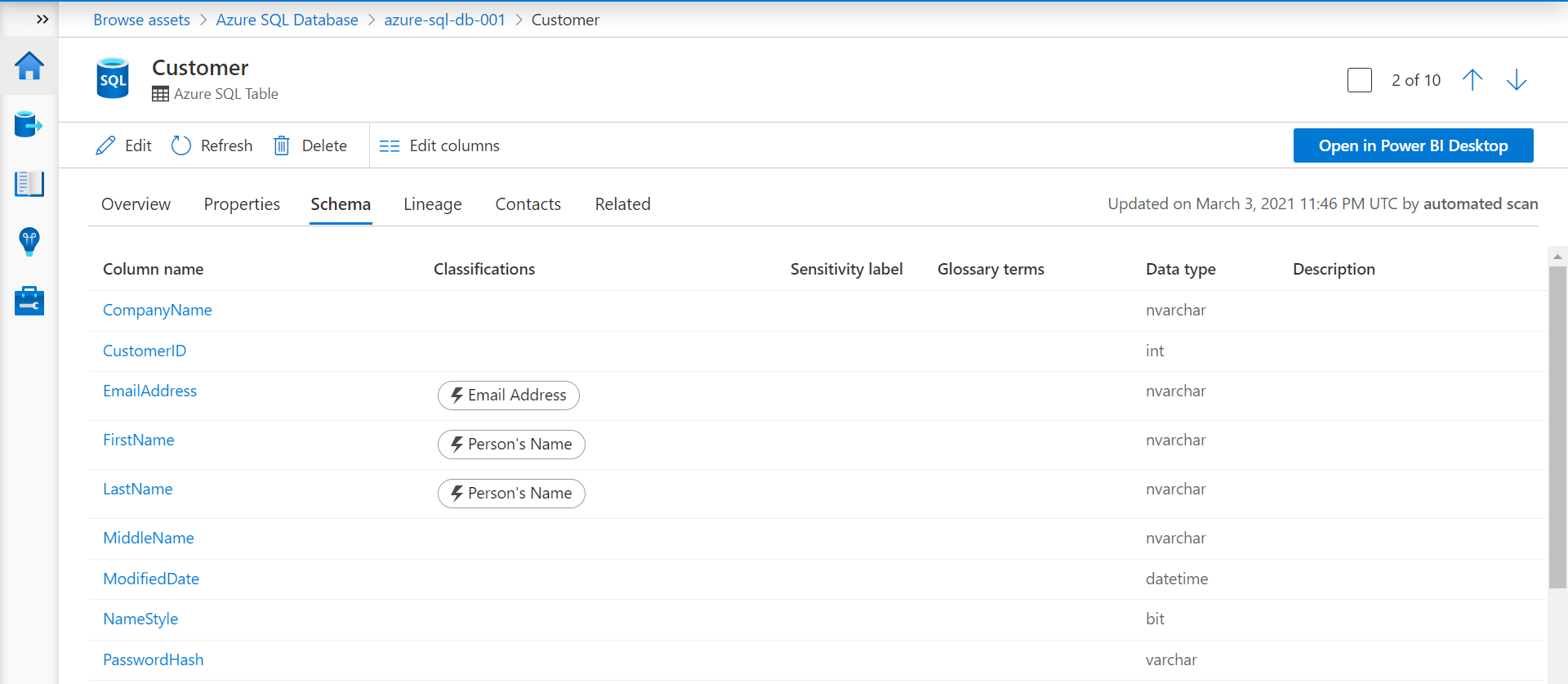This screenshot has height=684, width=1568.
Task: Open the management toolbox icon
Action: (x=29, y=301)
